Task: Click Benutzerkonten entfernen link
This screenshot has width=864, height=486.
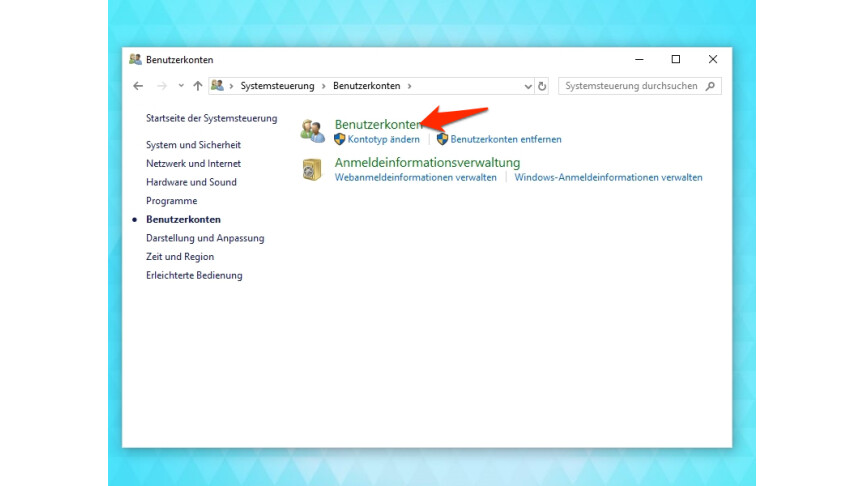Action: (x=506, y=139)
